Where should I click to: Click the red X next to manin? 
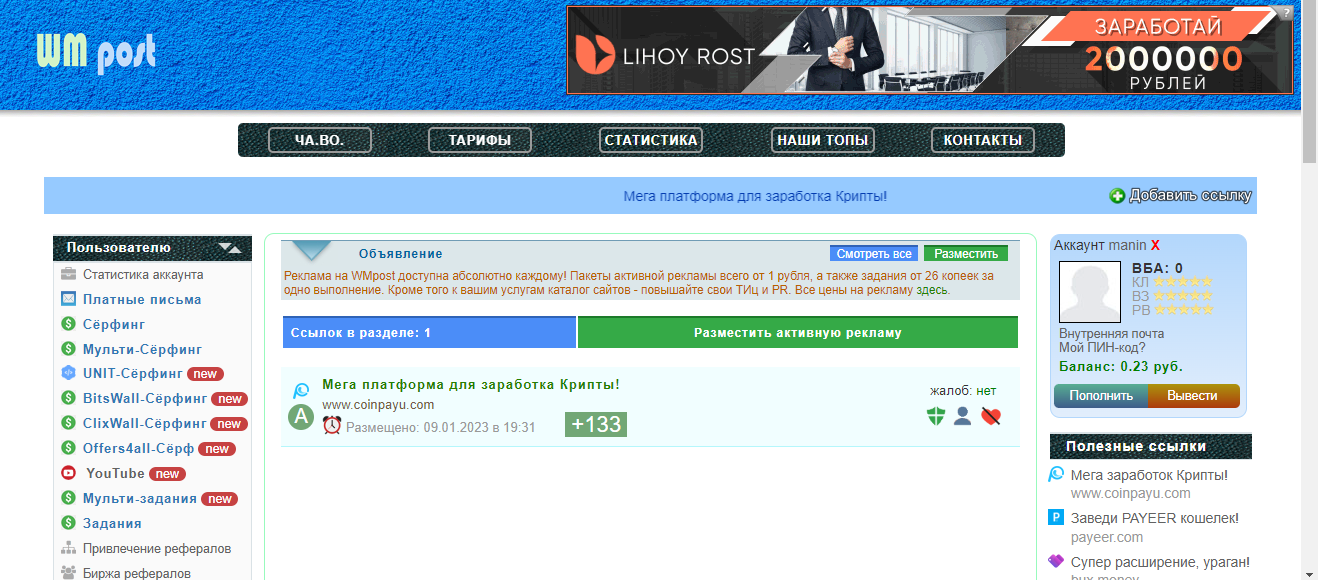coord(1156,245)
